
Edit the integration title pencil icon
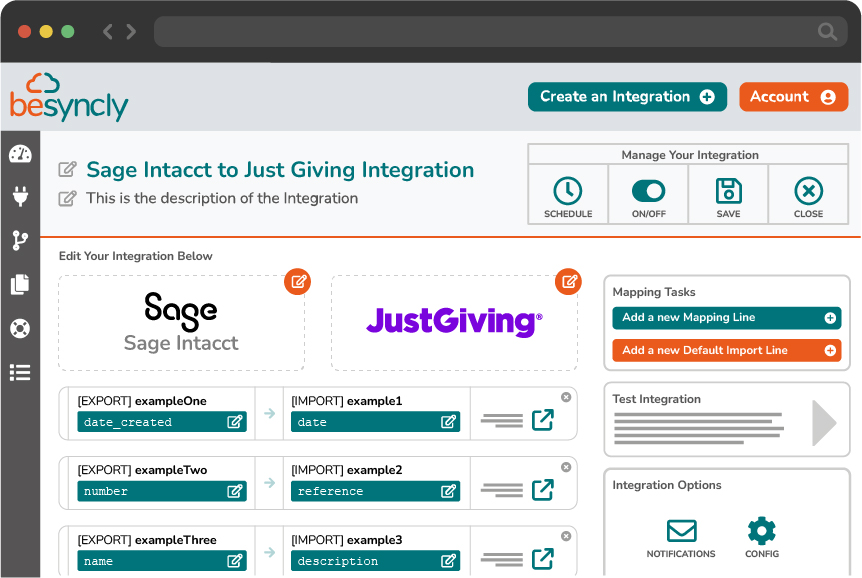click(68, 169)
